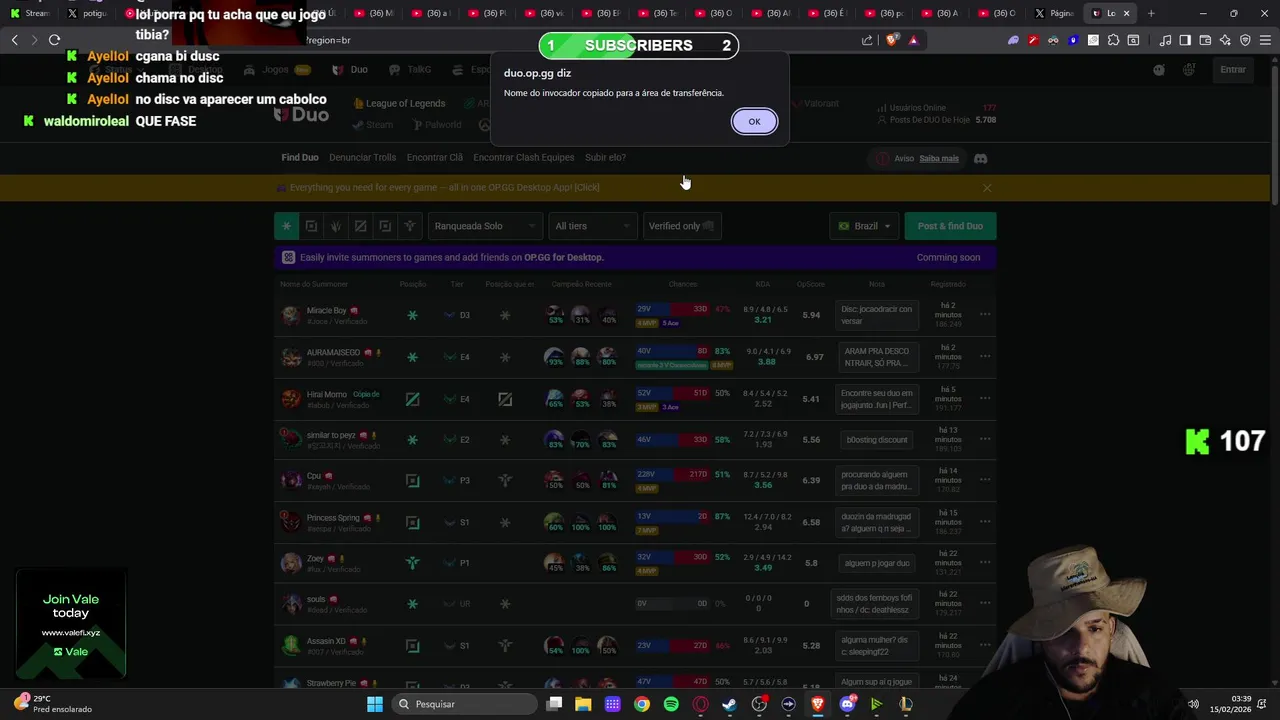Open options menu for Princess Spring row
1280x720 pixels.
[x=985, y=521]
